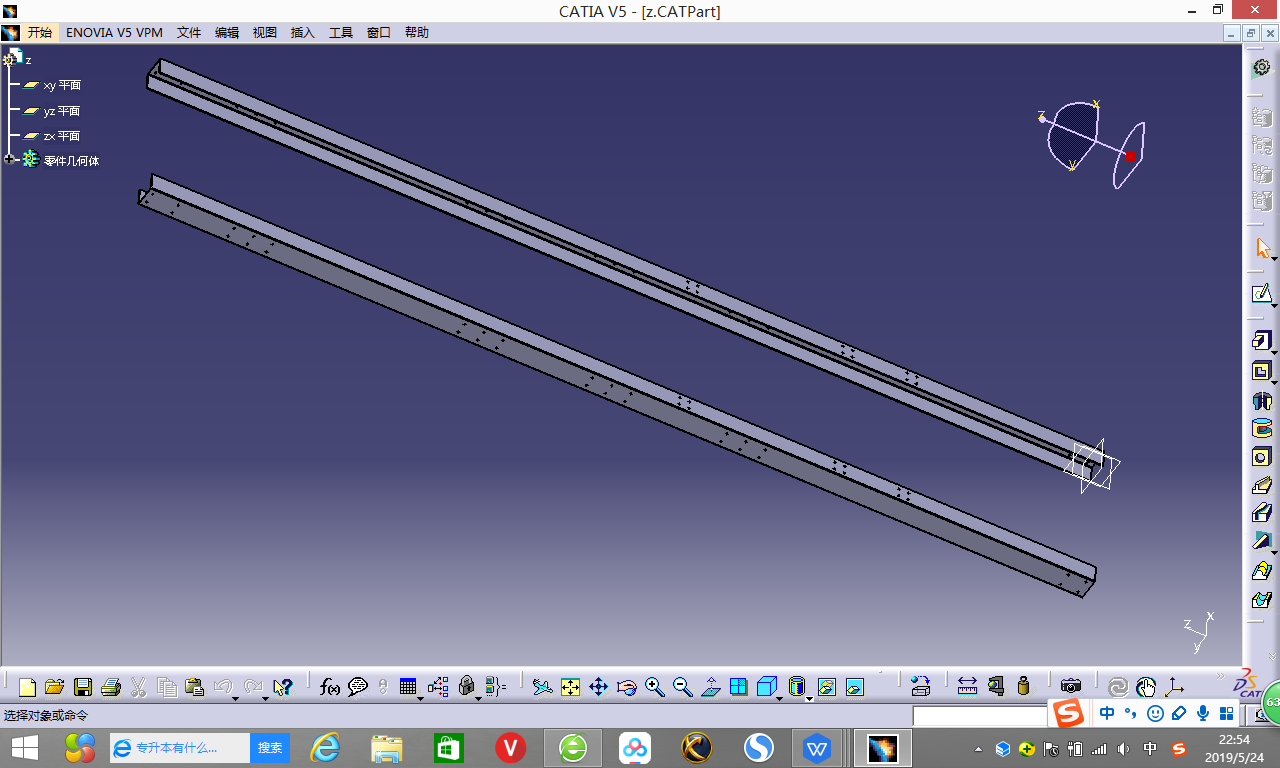Click the orange Select arrow tool
Screen dimensions: 1280x768
coord(1262,248)
